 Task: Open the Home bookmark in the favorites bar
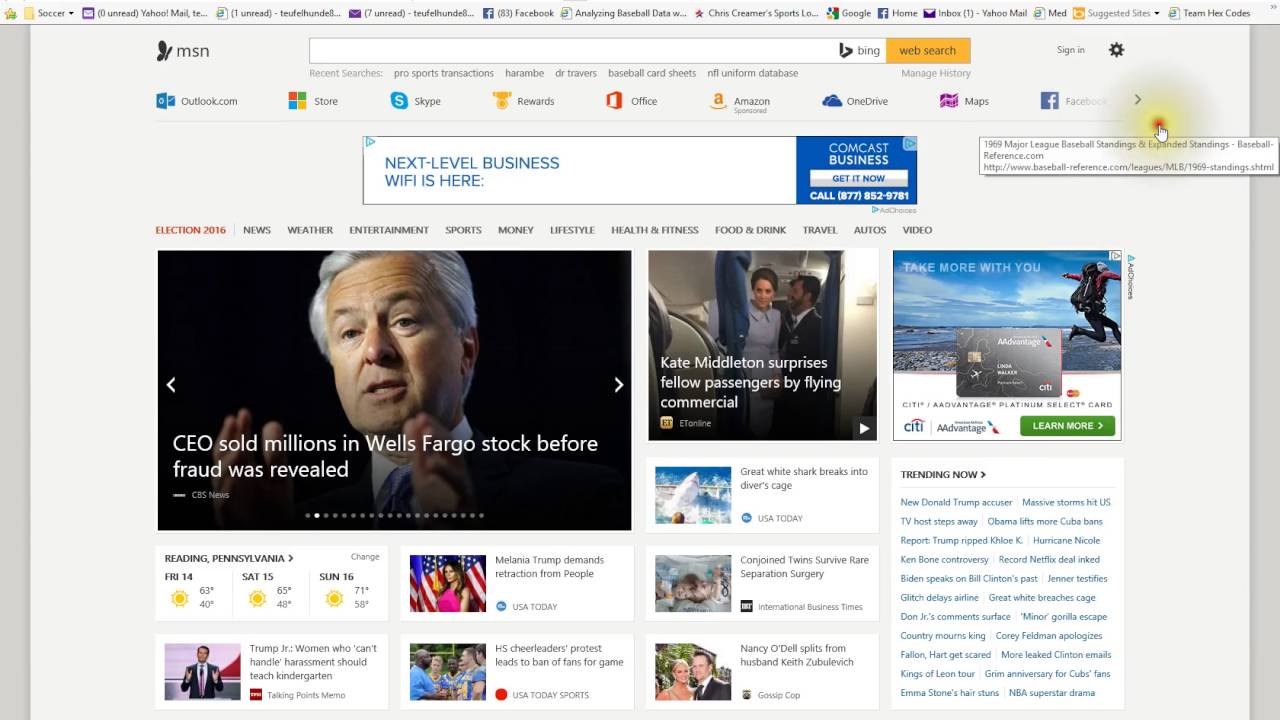897,13
